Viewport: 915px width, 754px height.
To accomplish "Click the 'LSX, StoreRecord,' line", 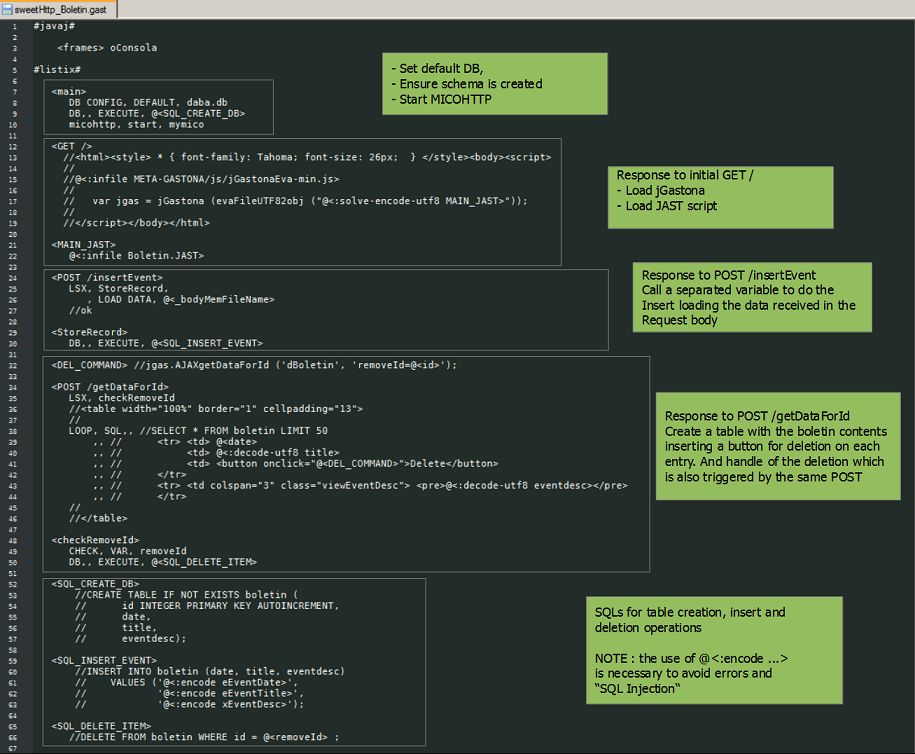I will (118, 289).
